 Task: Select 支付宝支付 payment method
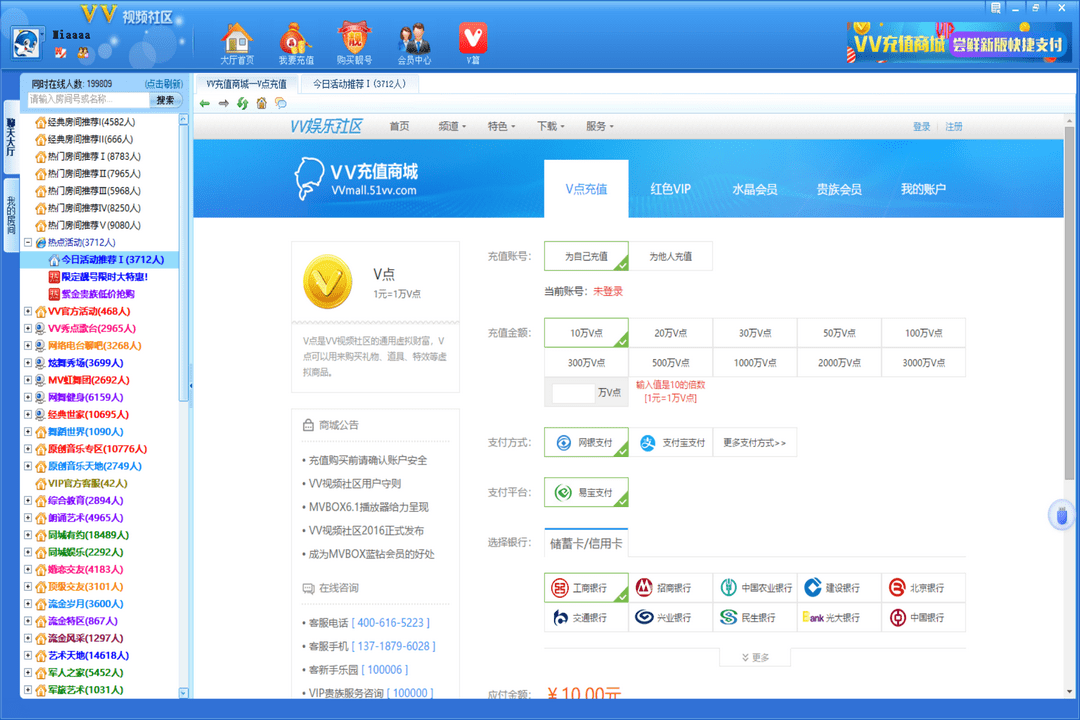673,442
